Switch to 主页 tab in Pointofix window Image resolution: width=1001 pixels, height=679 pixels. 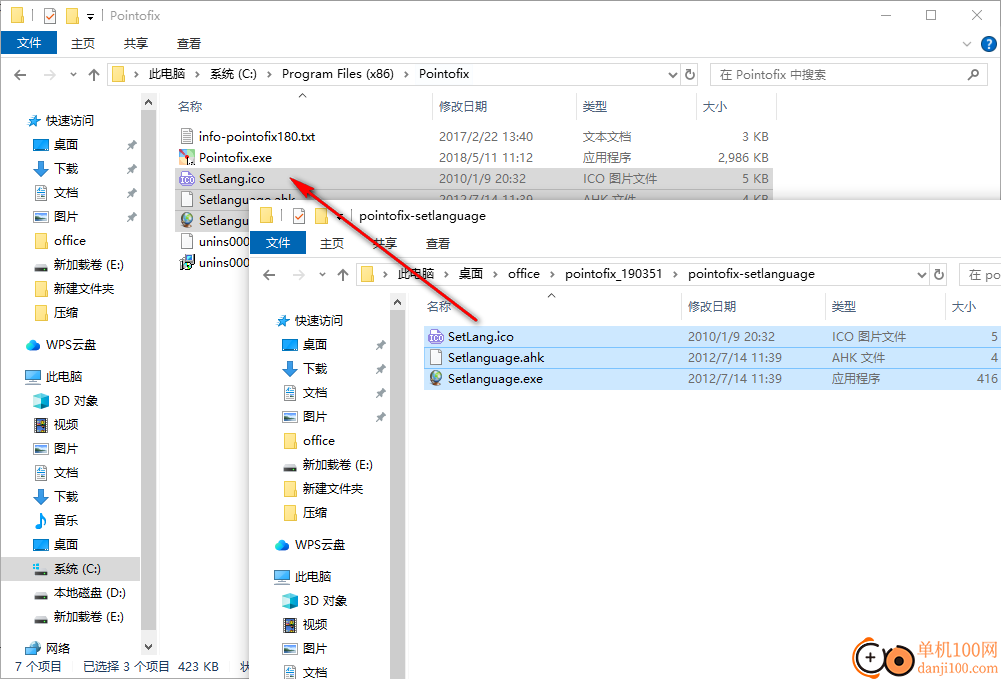click(x=82, y=43)
